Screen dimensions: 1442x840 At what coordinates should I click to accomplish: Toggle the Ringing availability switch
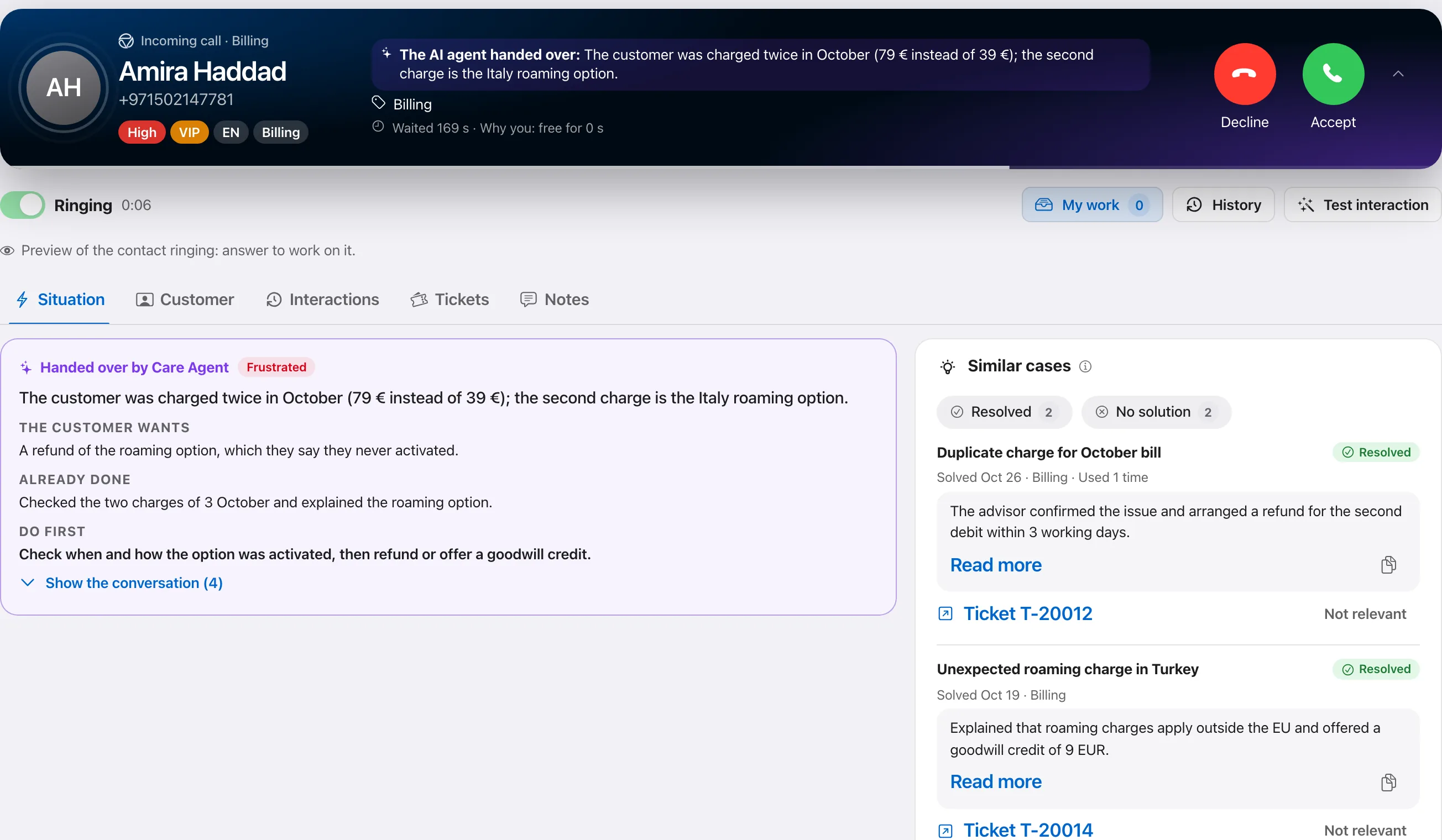pyautogui.click(x=23, y=204)
